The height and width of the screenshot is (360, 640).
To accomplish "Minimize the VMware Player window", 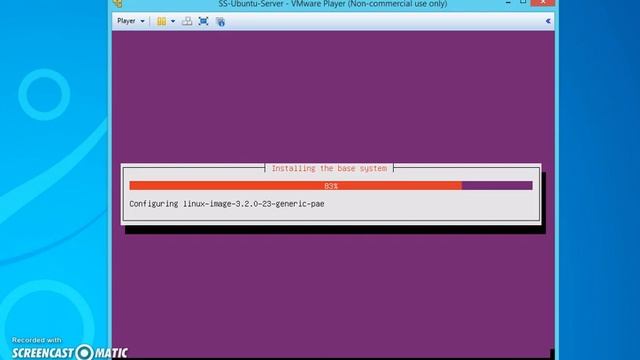I will coord(508,3).
